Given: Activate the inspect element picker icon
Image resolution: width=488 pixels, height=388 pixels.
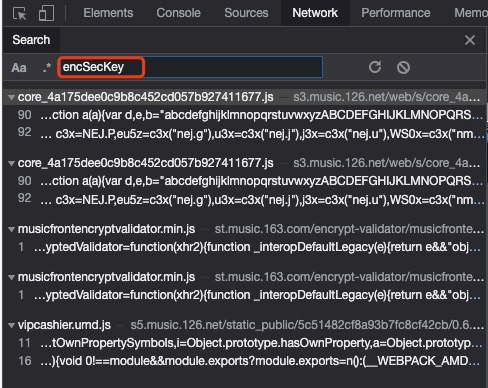Looking at the screenshot, I should click(x=19, y=13).
